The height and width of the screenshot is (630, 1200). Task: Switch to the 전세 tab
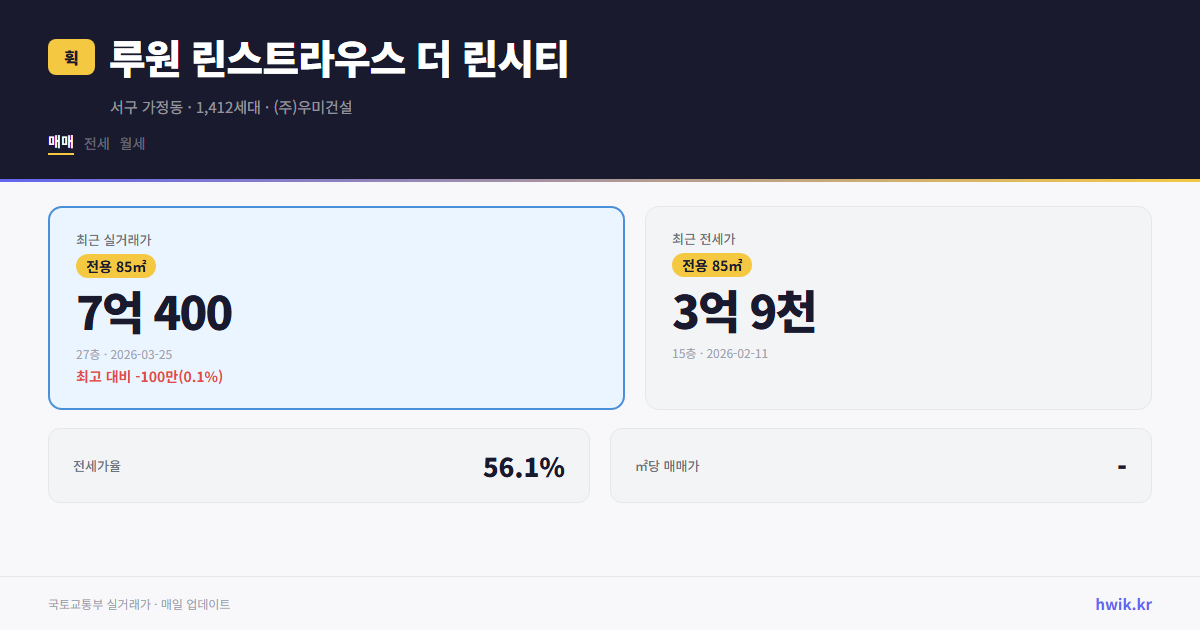97,144
